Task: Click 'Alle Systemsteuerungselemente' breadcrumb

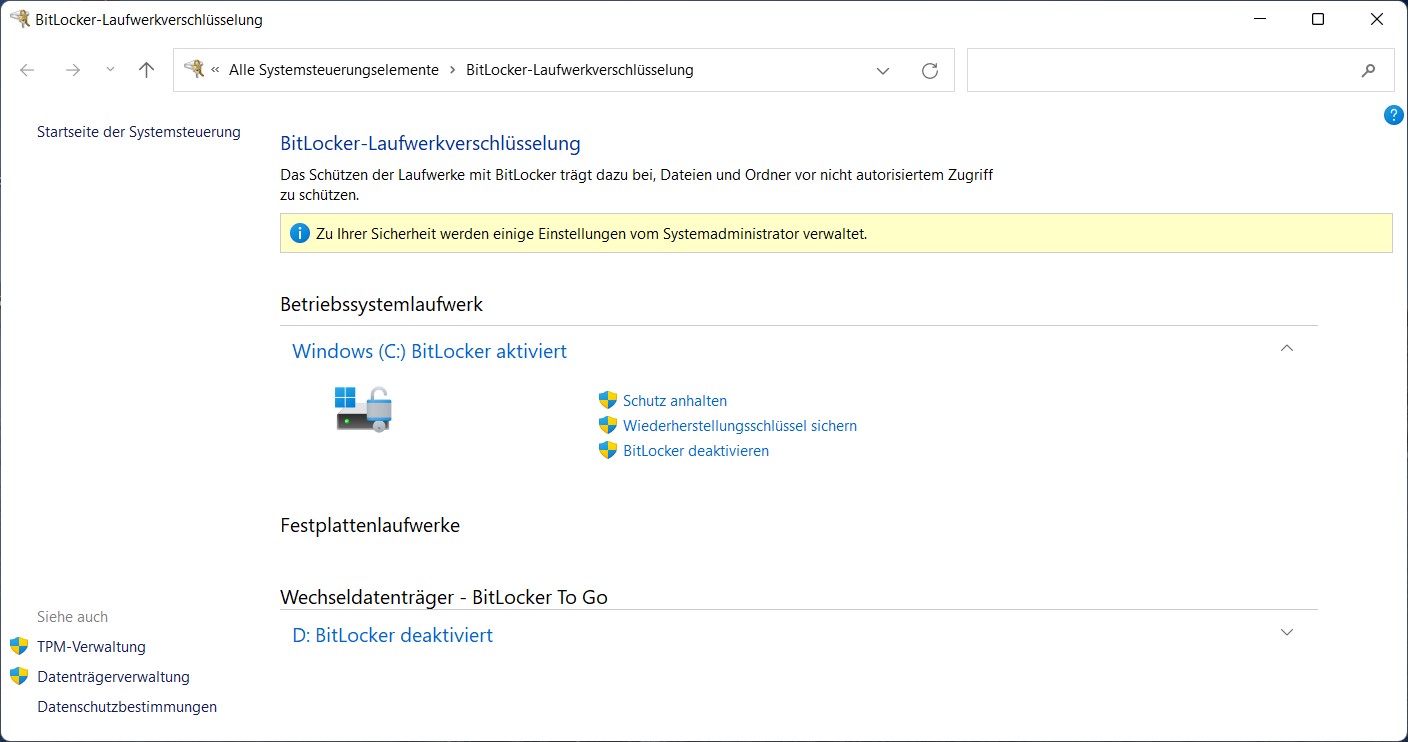Action: coord(333,70)
